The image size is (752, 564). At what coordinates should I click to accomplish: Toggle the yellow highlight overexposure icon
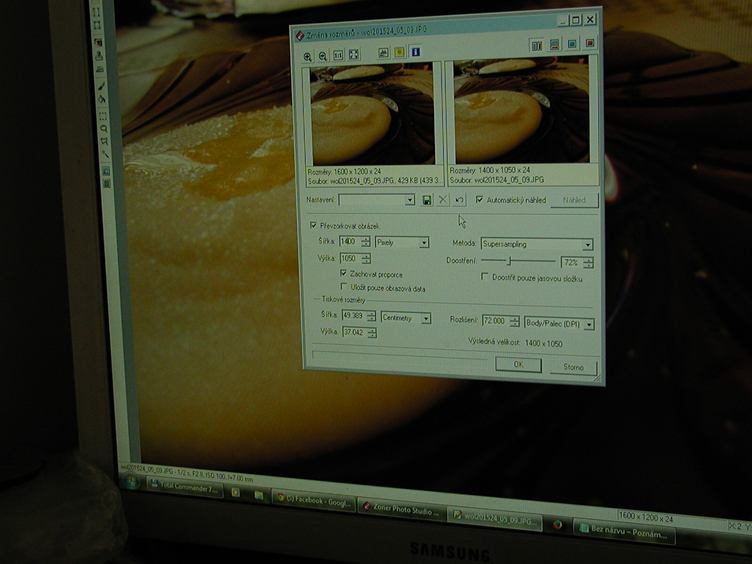pyautogui.click(x=399, y=52)
